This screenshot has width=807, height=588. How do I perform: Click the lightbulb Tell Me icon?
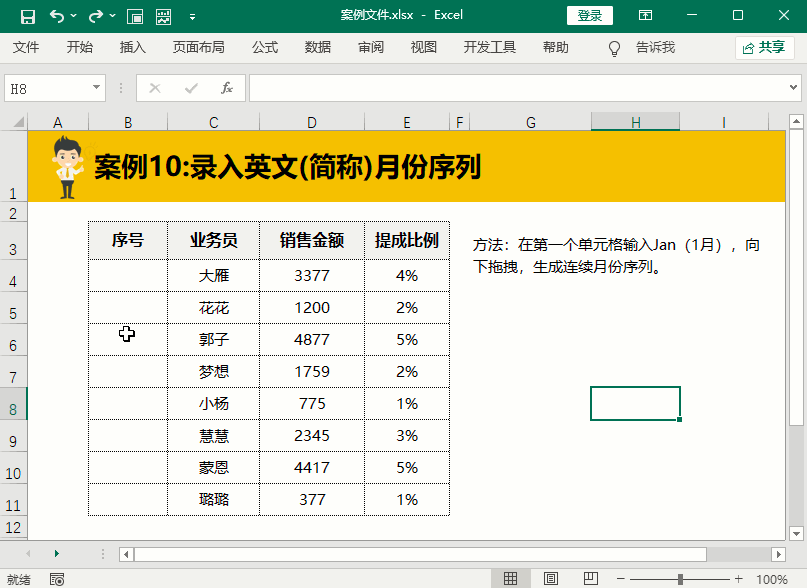[x=615, y=48]
